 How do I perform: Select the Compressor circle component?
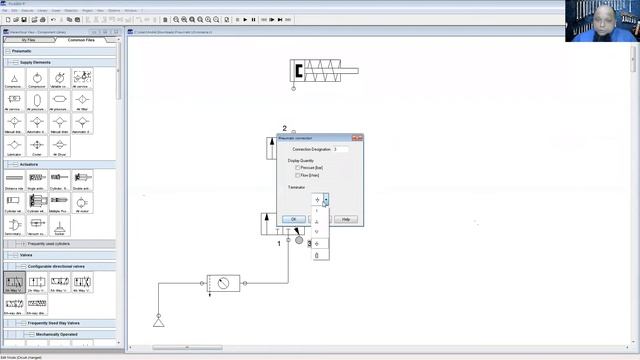click(37, 78)
